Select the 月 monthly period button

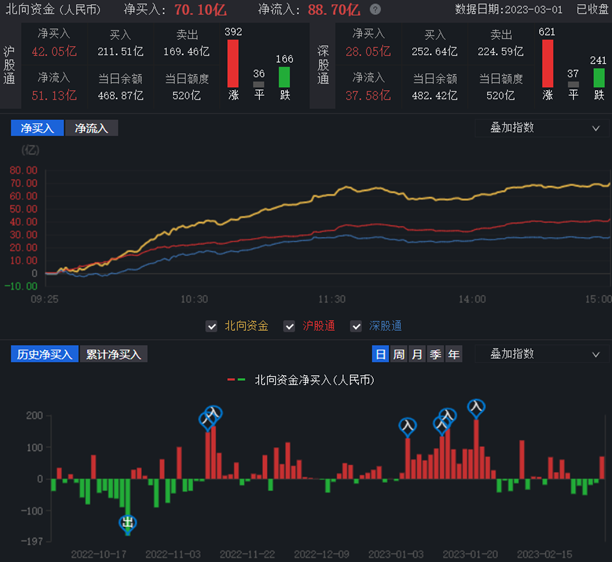[x=417, y=354]
